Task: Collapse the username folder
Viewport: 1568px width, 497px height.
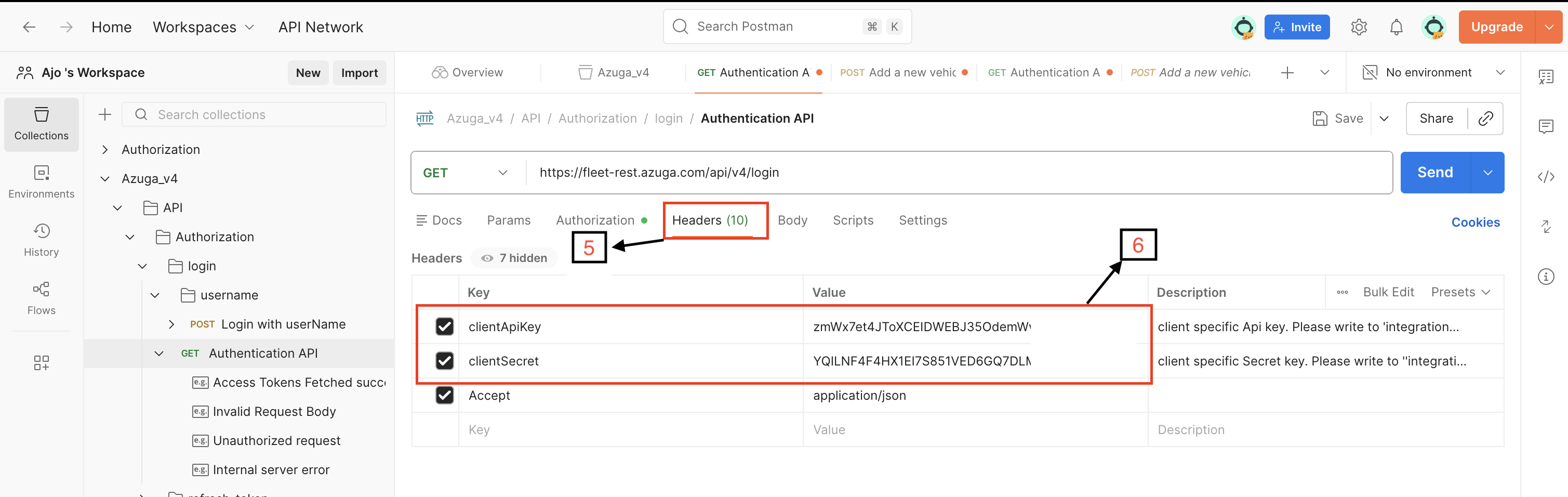Action: tap(155, 295)
